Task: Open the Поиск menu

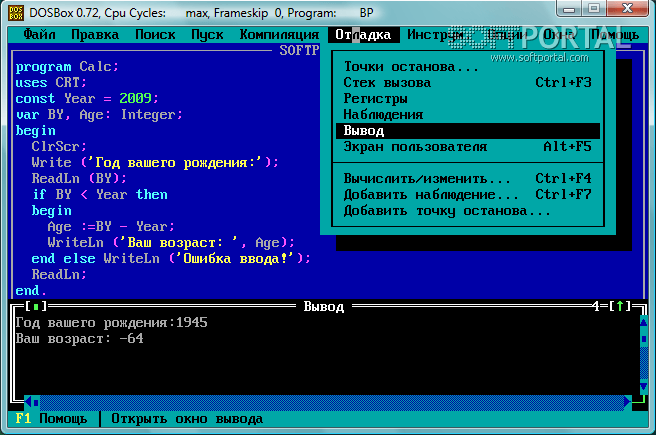Action: 155,35
